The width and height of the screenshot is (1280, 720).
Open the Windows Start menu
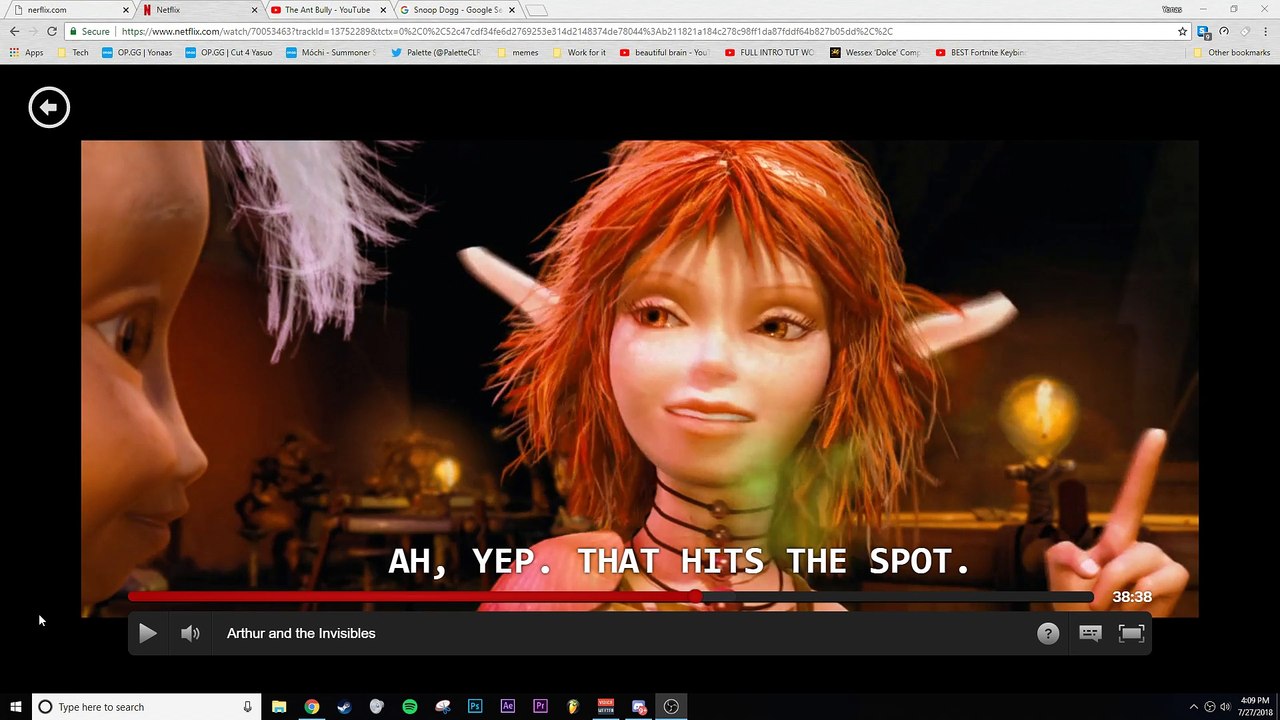click(x=16, y=707)
